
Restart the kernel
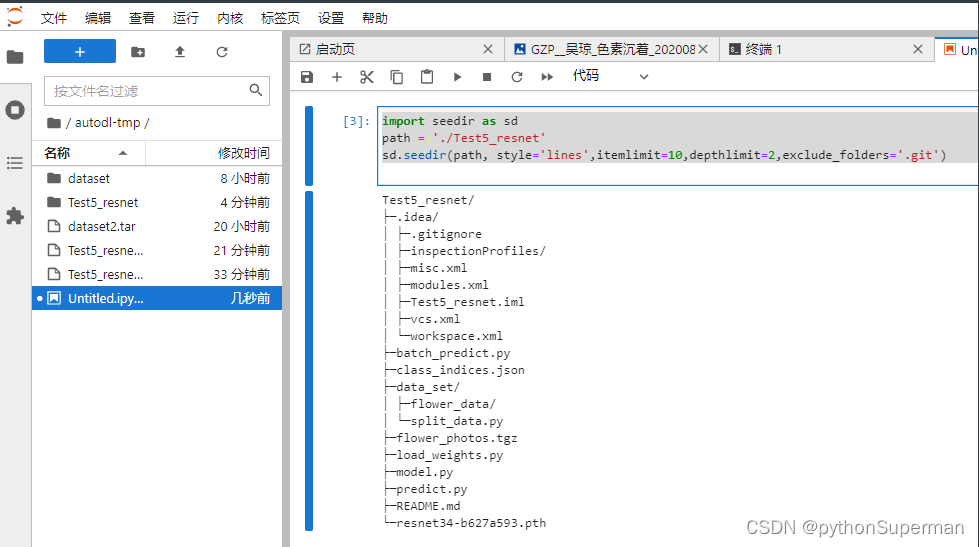point(517,77)
